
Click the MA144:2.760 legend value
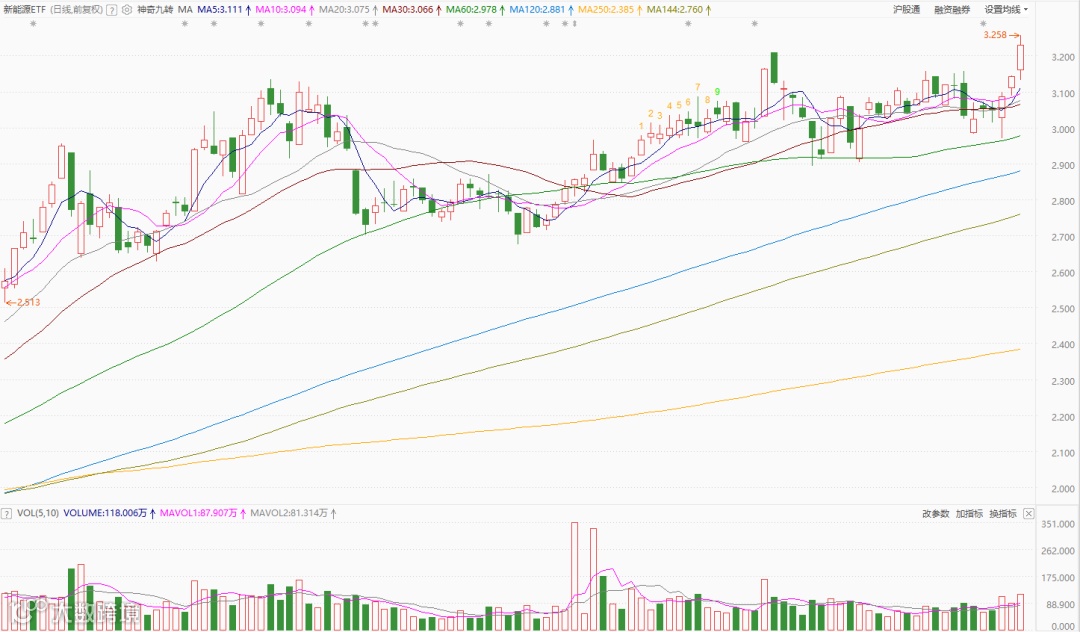coord(675,10)
